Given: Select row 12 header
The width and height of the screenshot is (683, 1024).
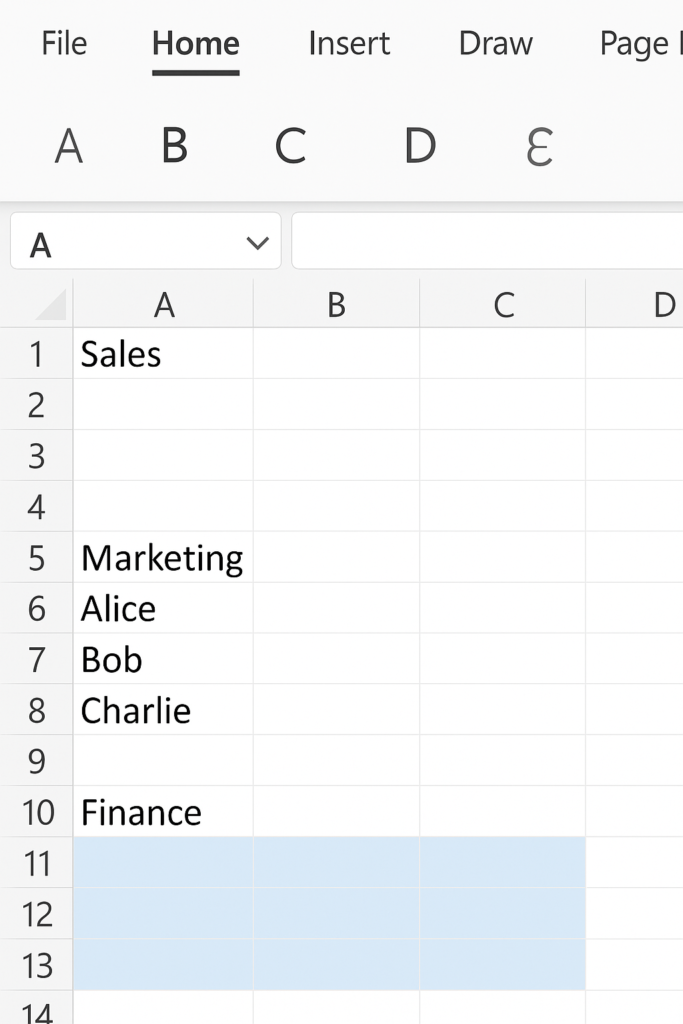Looking at the screenshot, I should 37,915.
